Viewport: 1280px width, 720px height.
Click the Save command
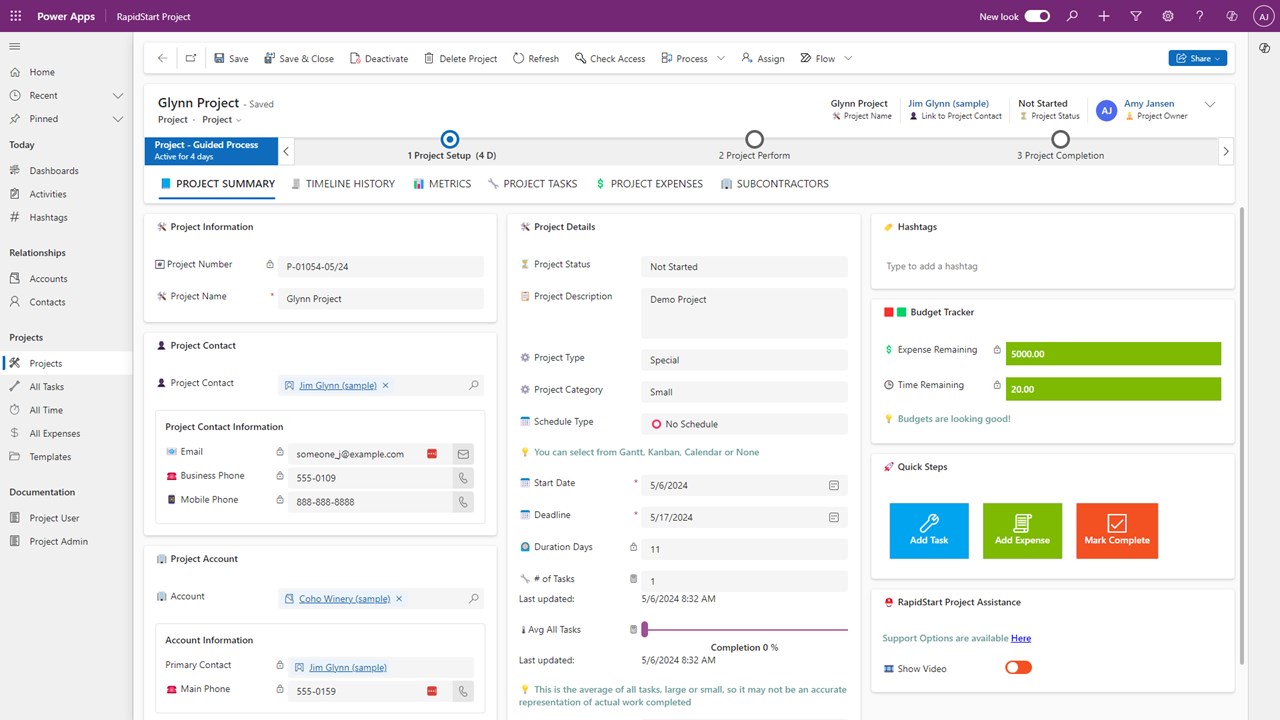(231, 58)
